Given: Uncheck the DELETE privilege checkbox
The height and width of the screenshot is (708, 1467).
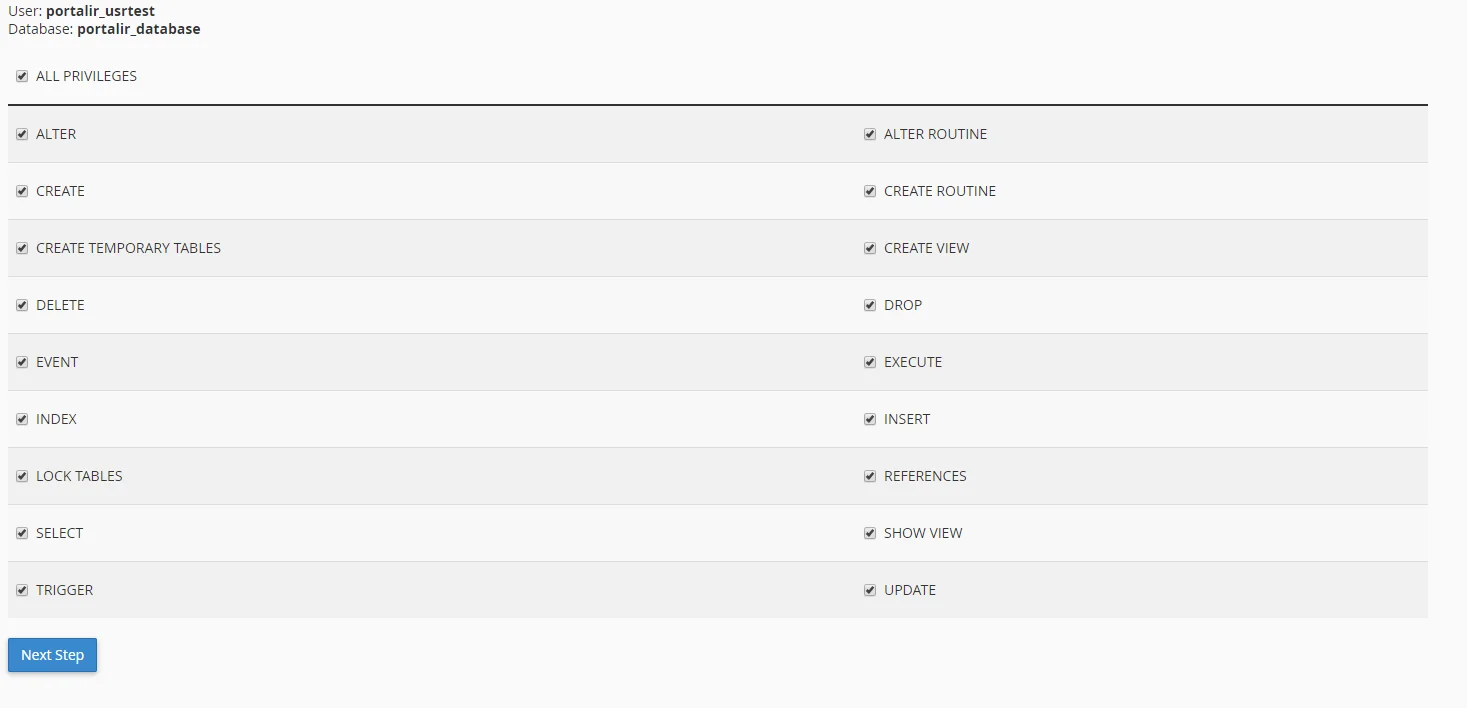Looking at the screenshot, I should [x=22, y=305].
